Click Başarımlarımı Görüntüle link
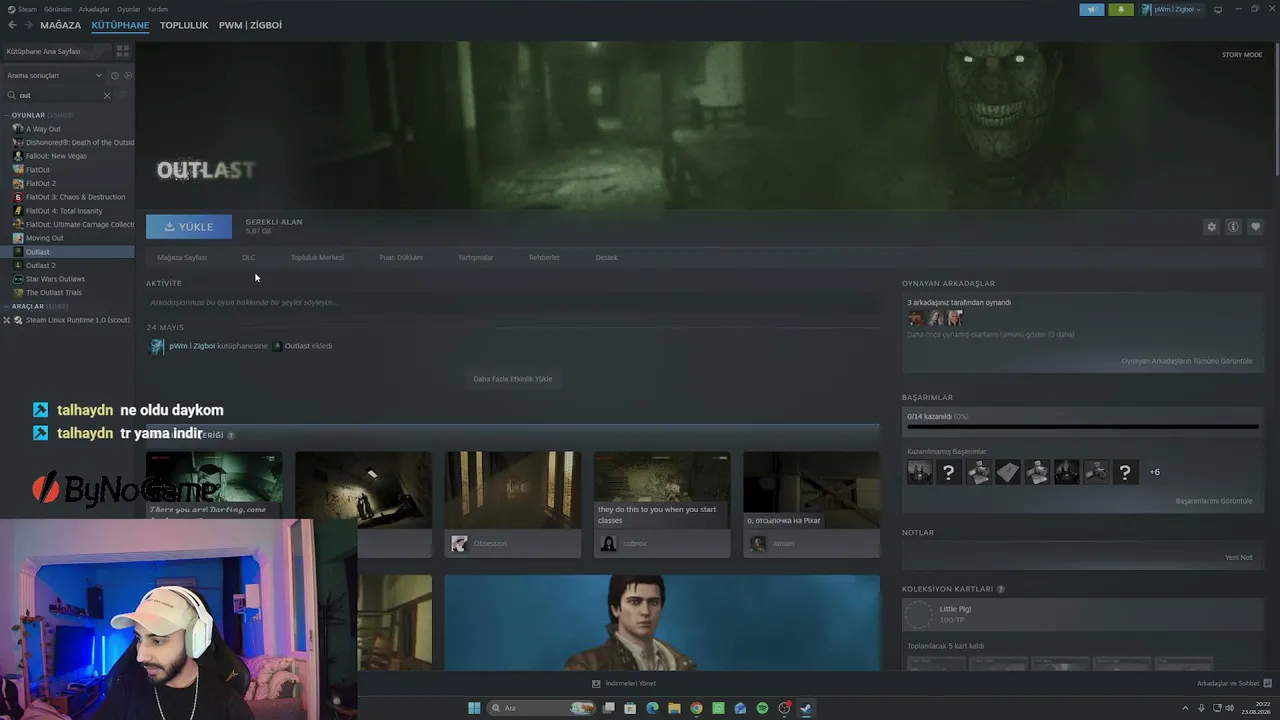1280x720 pixels. (1214, 501)
